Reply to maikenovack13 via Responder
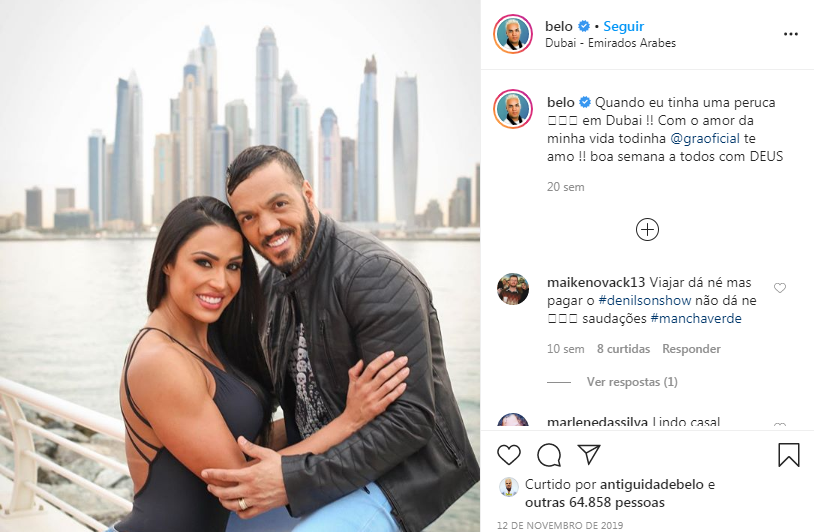The height and width of the screenshot is (532, 814). click(x=691, y=349)
